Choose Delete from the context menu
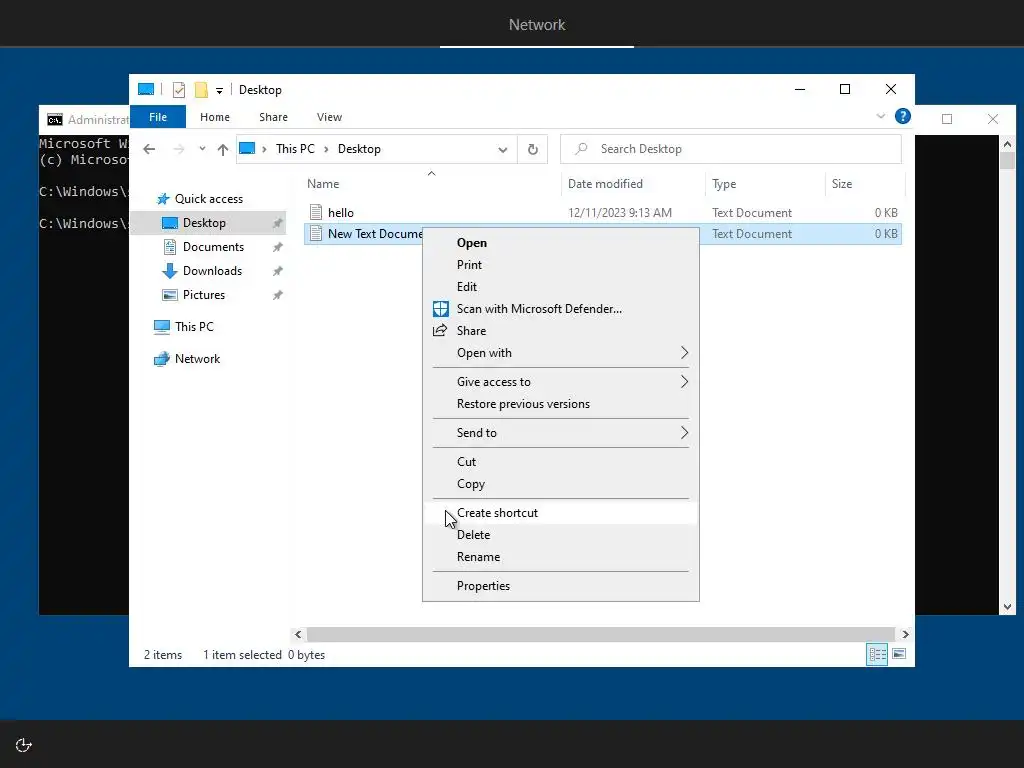Screen dimensions: 1024x768 click(561, 535)
